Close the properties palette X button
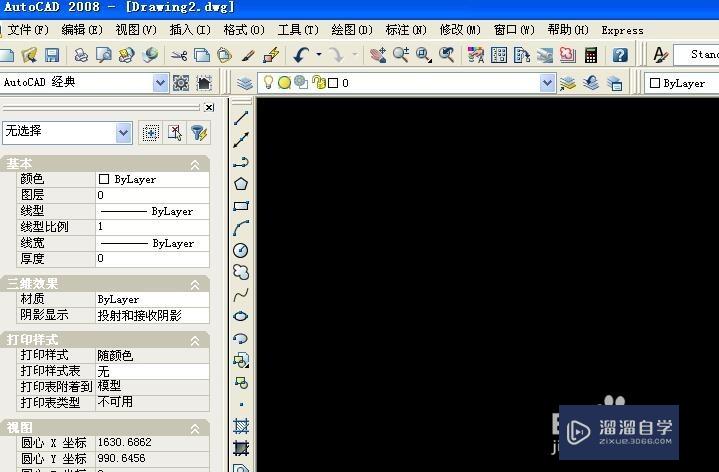Screen dimensions: 719x472 coord(209,107)
